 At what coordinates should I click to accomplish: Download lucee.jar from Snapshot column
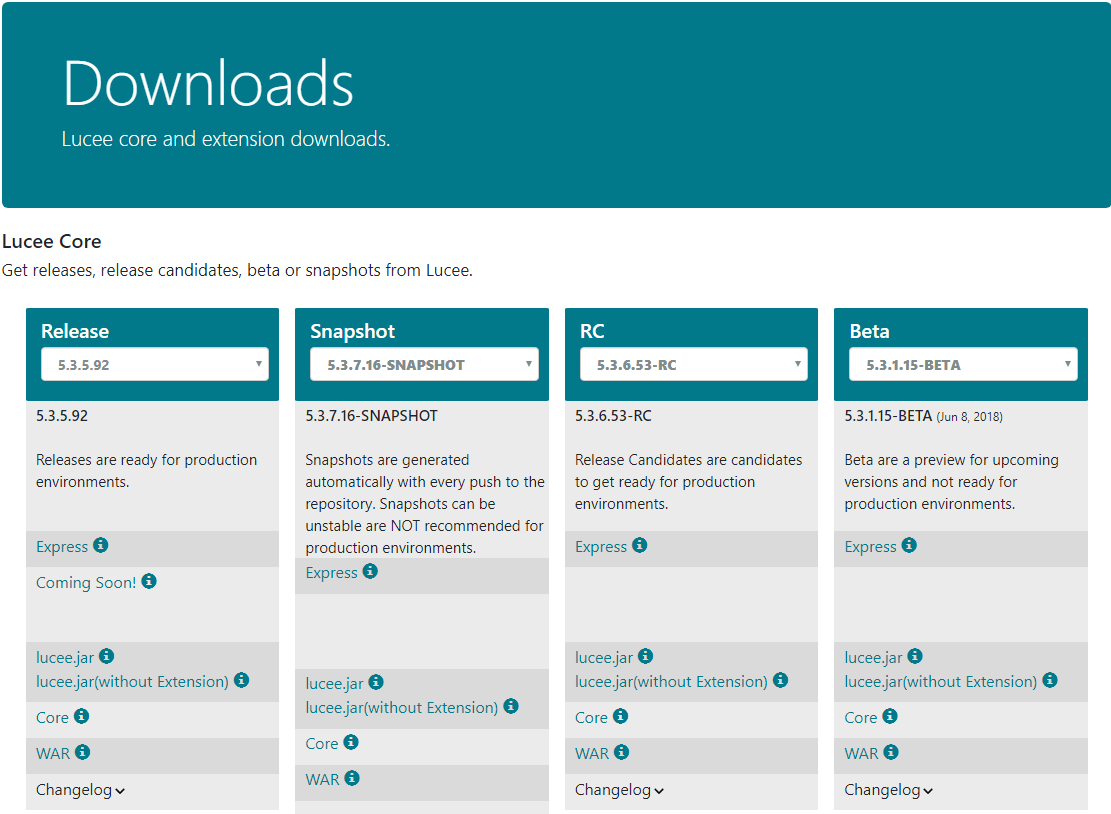[x=334, y=683]
